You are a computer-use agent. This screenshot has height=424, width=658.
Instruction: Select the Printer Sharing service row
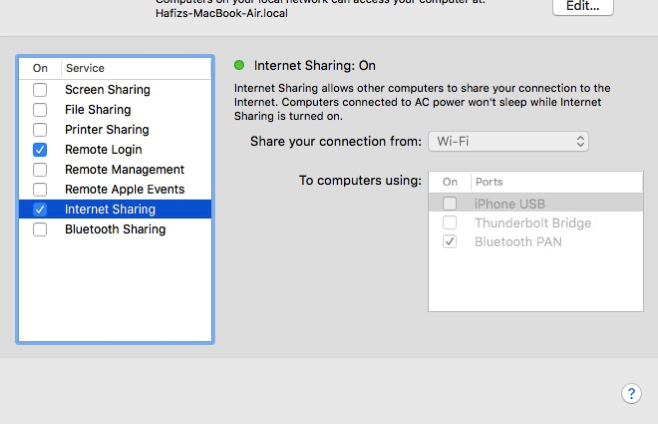(115, 130)
